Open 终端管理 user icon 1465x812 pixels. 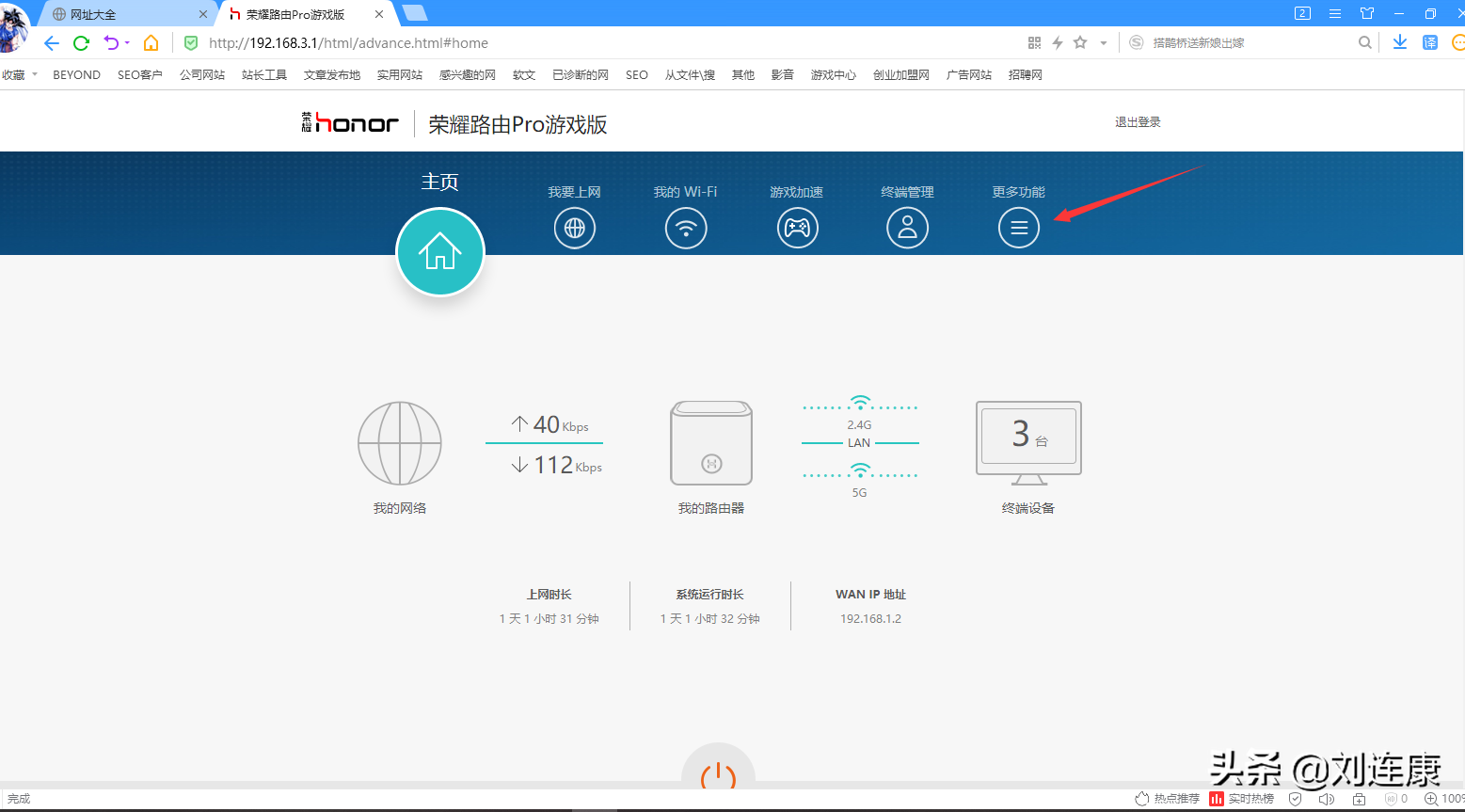click(x=907, y=228)
